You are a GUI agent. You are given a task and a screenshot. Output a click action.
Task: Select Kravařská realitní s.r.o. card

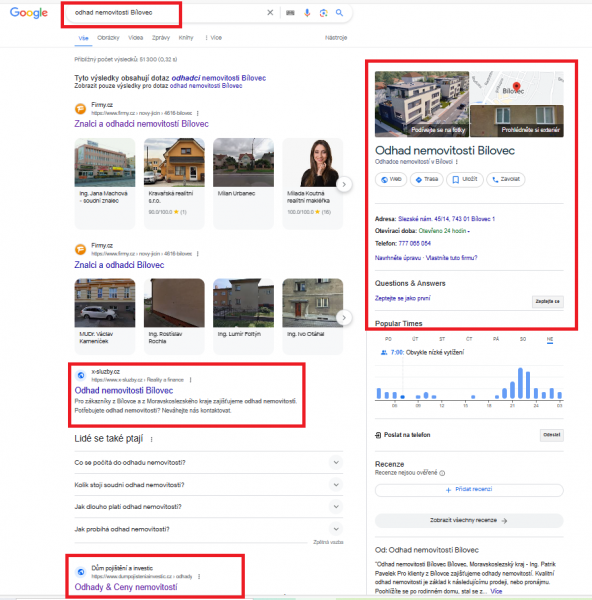174,183
